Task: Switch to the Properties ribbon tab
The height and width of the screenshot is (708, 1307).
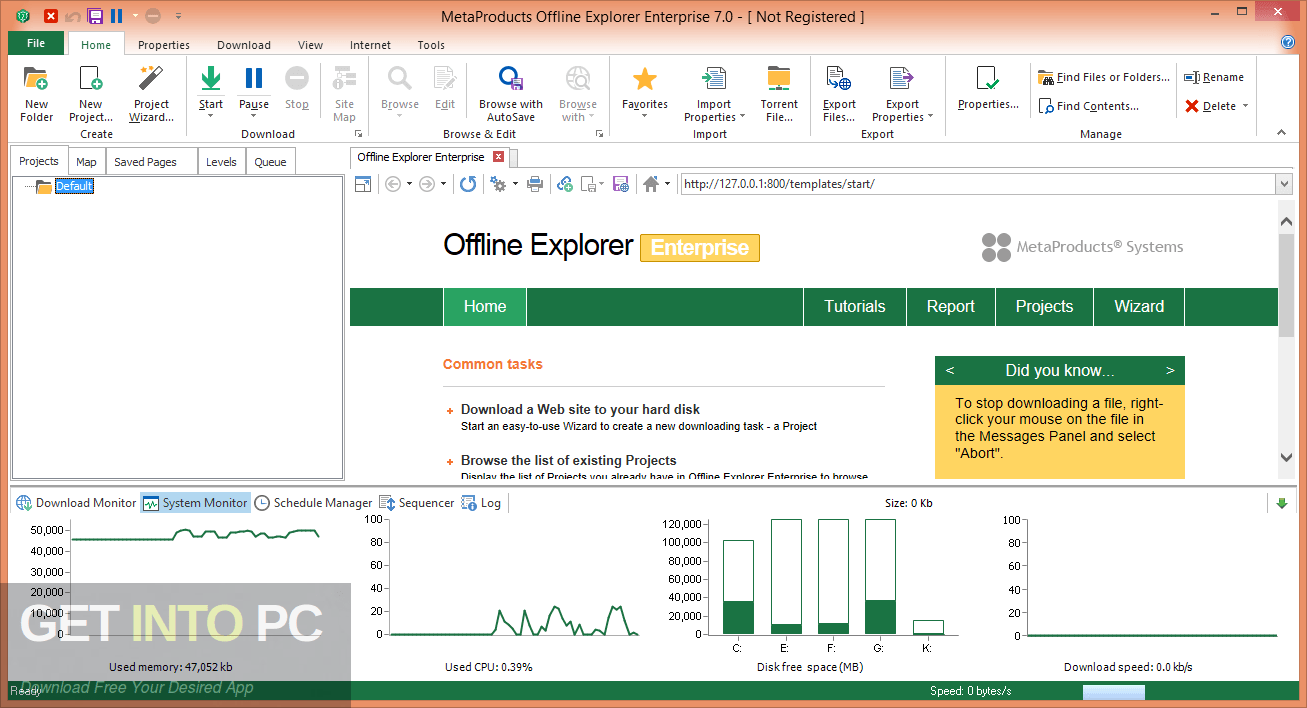Action: [164, 45]
